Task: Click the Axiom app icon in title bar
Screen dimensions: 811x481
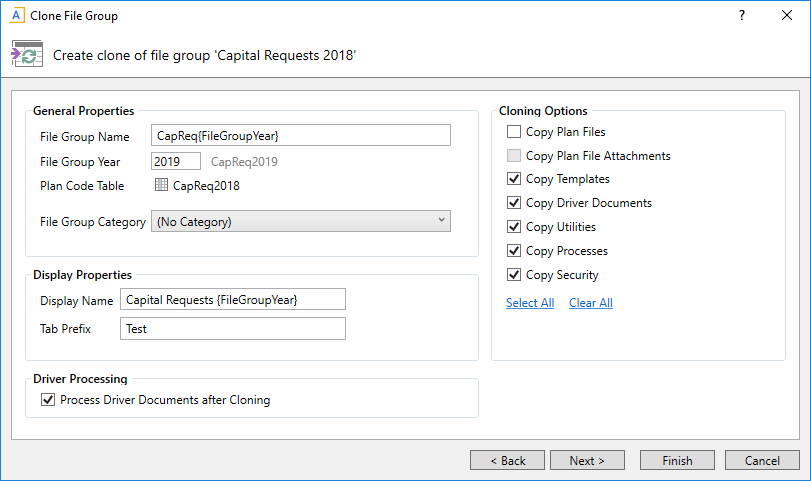Action: (15, 16)
